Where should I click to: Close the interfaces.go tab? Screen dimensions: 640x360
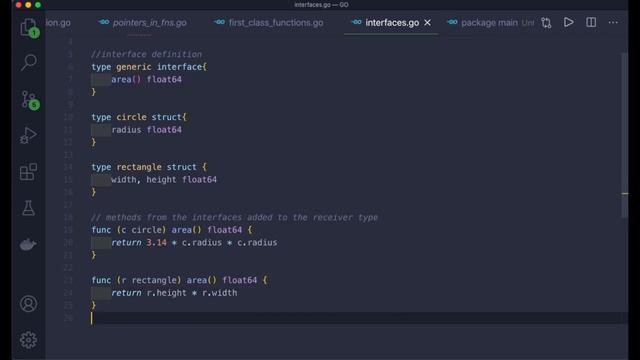click(x=427, y=23)
